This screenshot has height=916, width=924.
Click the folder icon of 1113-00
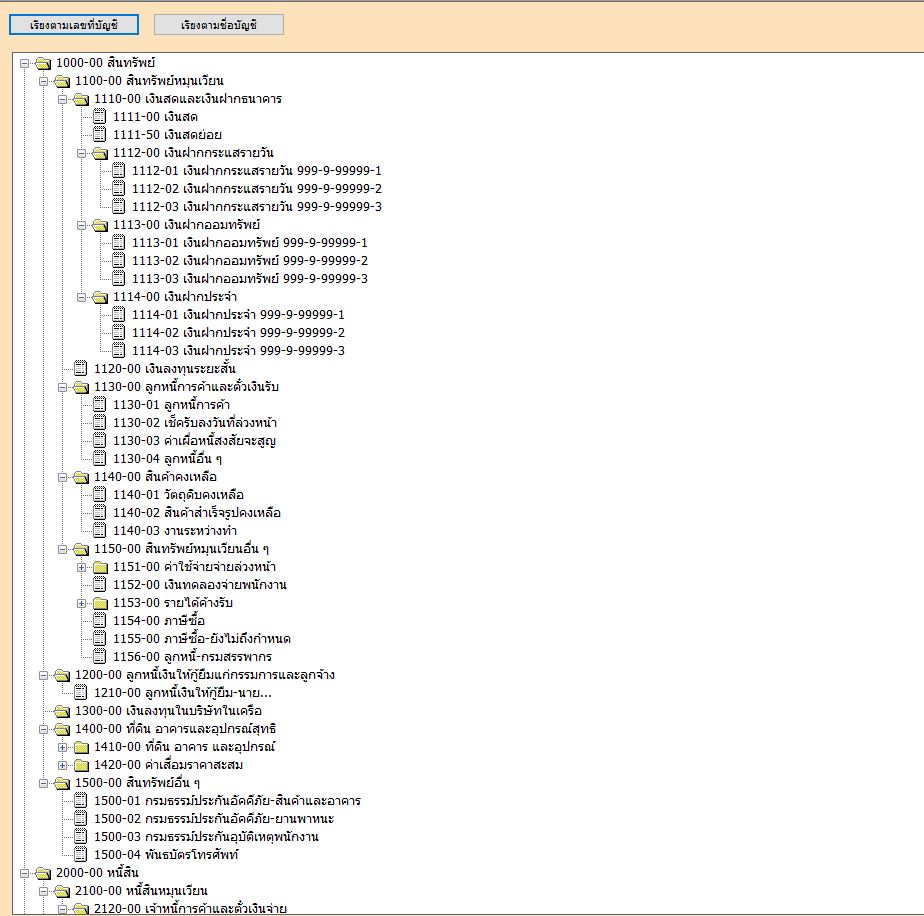[x=99, y=225]
